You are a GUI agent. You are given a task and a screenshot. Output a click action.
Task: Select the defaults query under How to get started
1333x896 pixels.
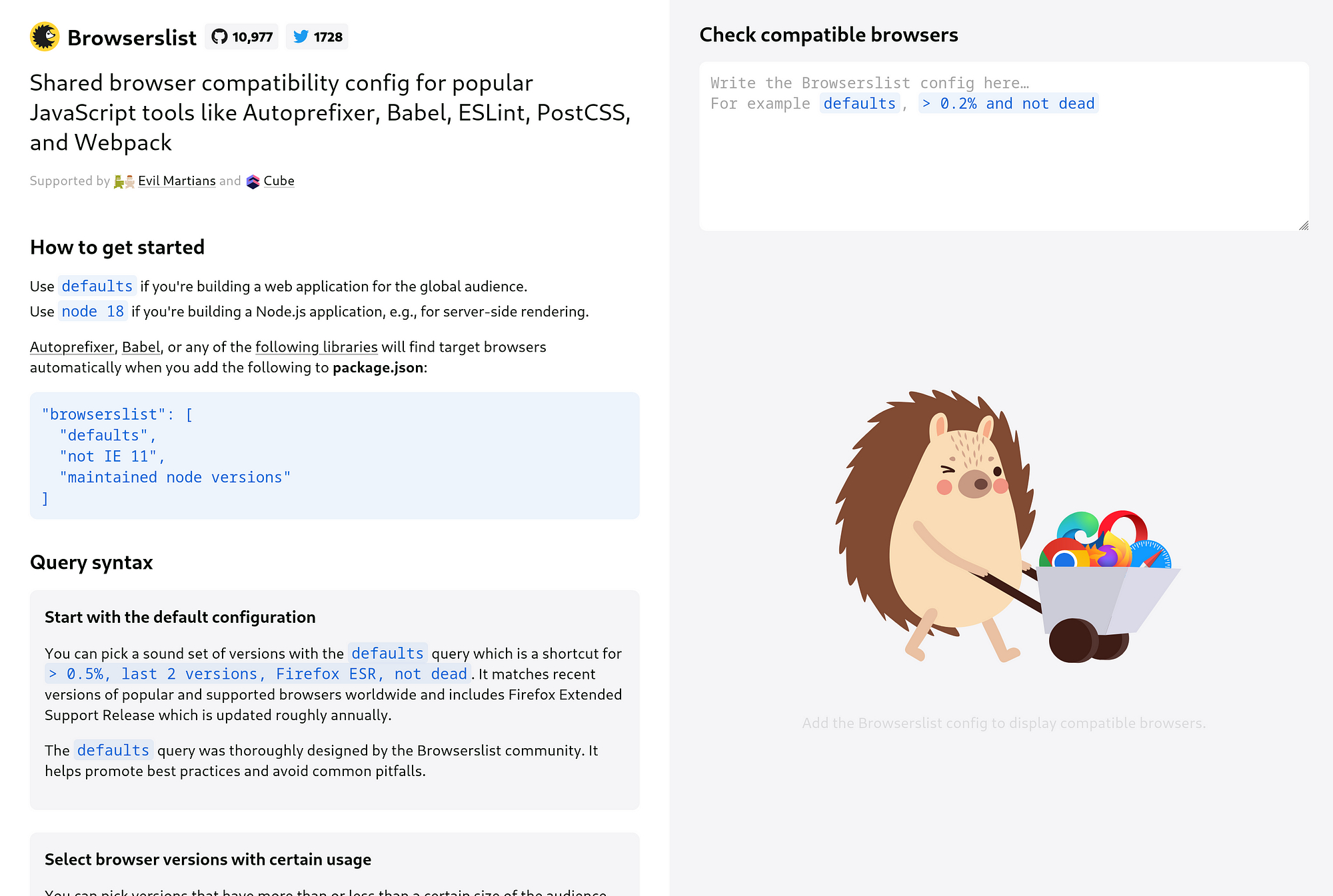[x=97, y=286]
